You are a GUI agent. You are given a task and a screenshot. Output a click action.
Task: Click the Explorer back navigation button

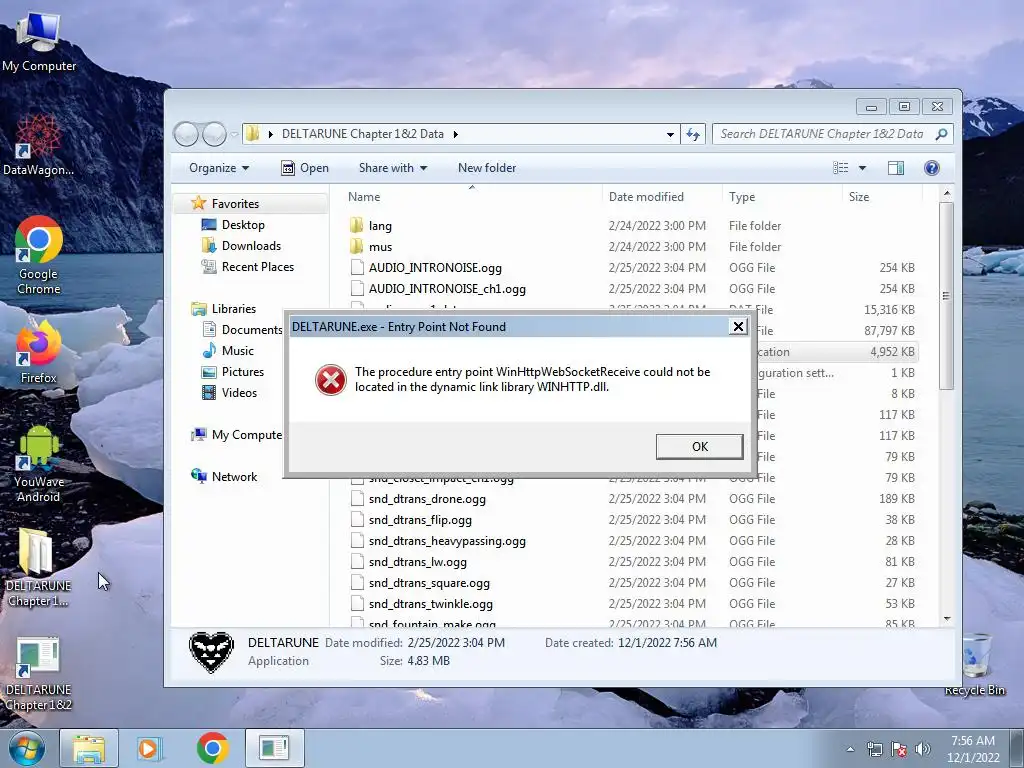(x=186, y=134)
